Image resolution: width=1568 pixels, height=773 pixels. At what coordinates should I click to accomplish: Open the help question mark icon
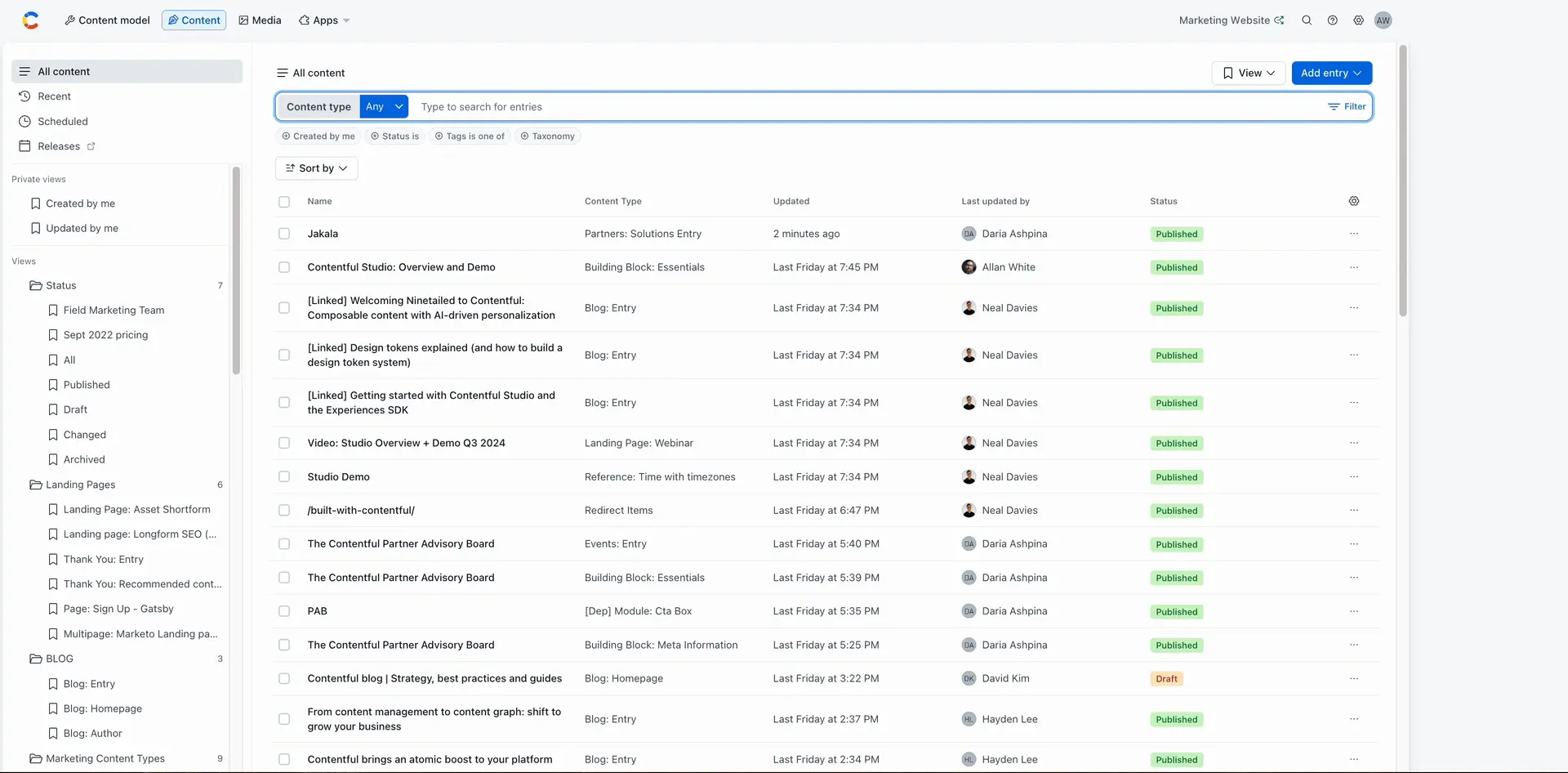(1333, 20)
